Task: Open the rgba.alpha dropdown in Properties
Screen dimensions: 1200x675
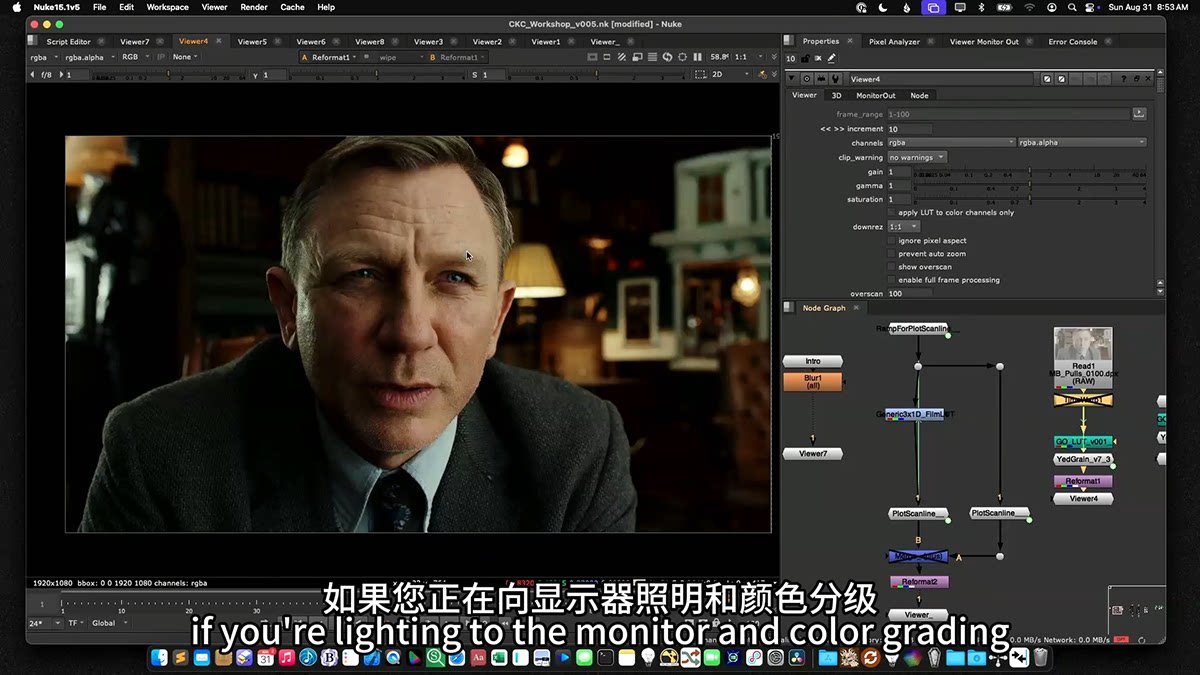Action: tap(1082, 142)
